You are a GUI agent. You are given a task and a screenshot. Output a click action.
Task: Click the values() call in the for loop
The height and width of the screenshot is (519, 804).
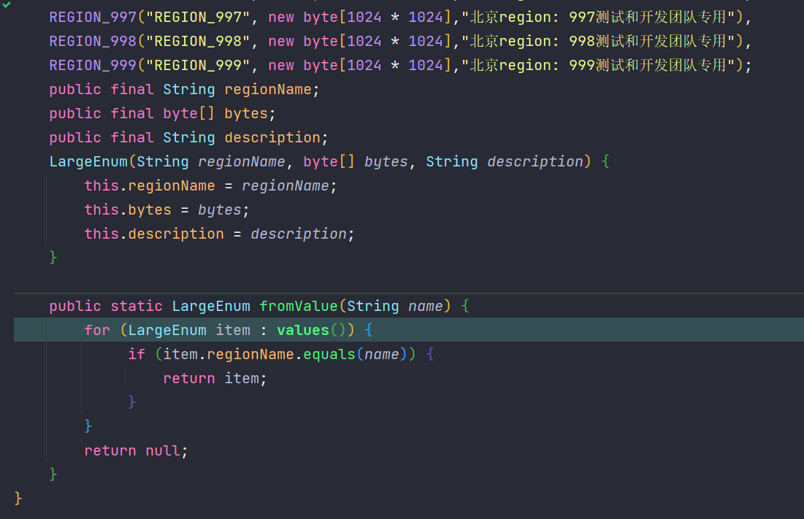311,330
